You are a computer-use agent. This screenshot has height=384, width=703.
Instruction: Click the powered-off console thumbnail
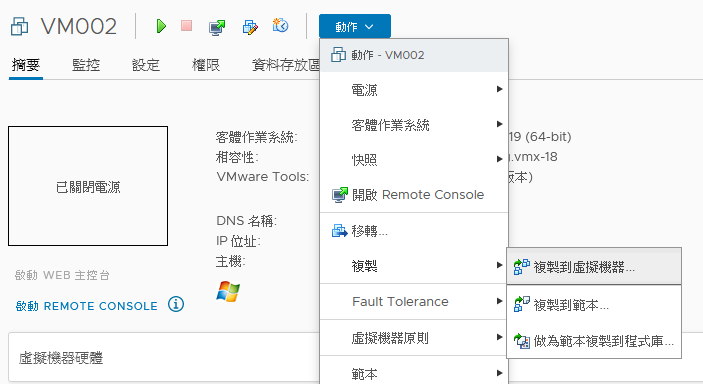click(88, 186)
